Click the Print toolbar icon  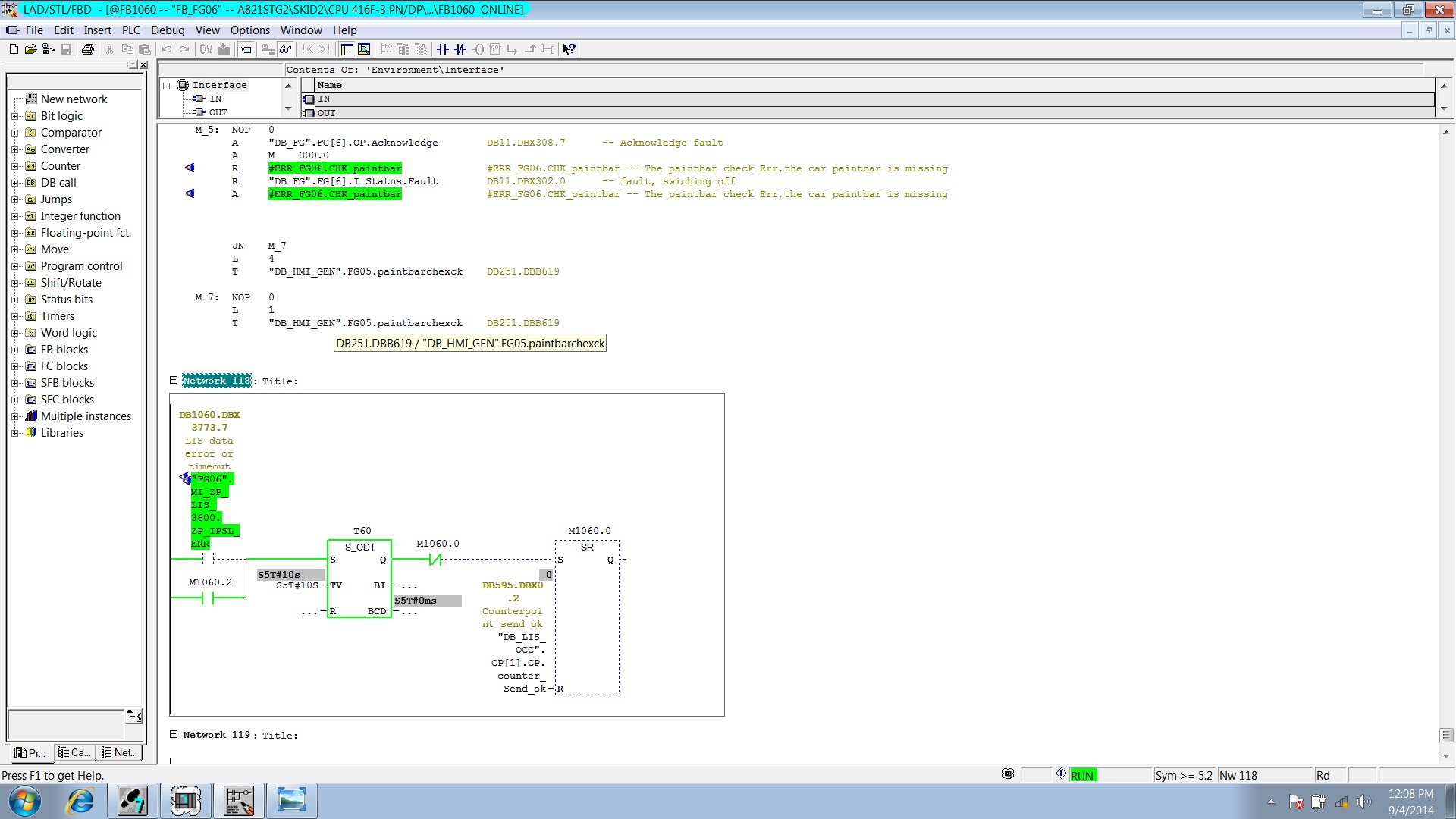pos(88,49)
